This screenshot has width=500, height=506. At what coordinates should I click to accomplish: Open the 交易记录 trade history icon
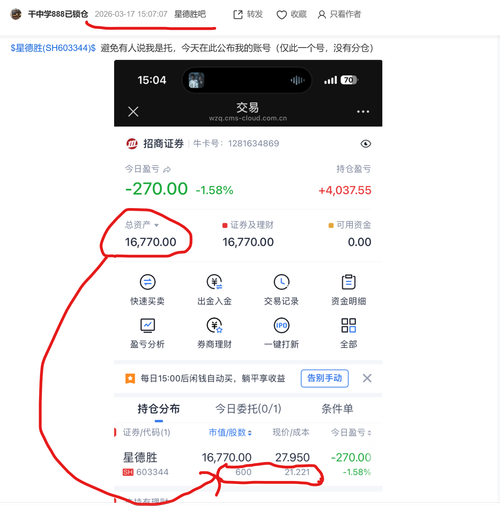[281, 282]
